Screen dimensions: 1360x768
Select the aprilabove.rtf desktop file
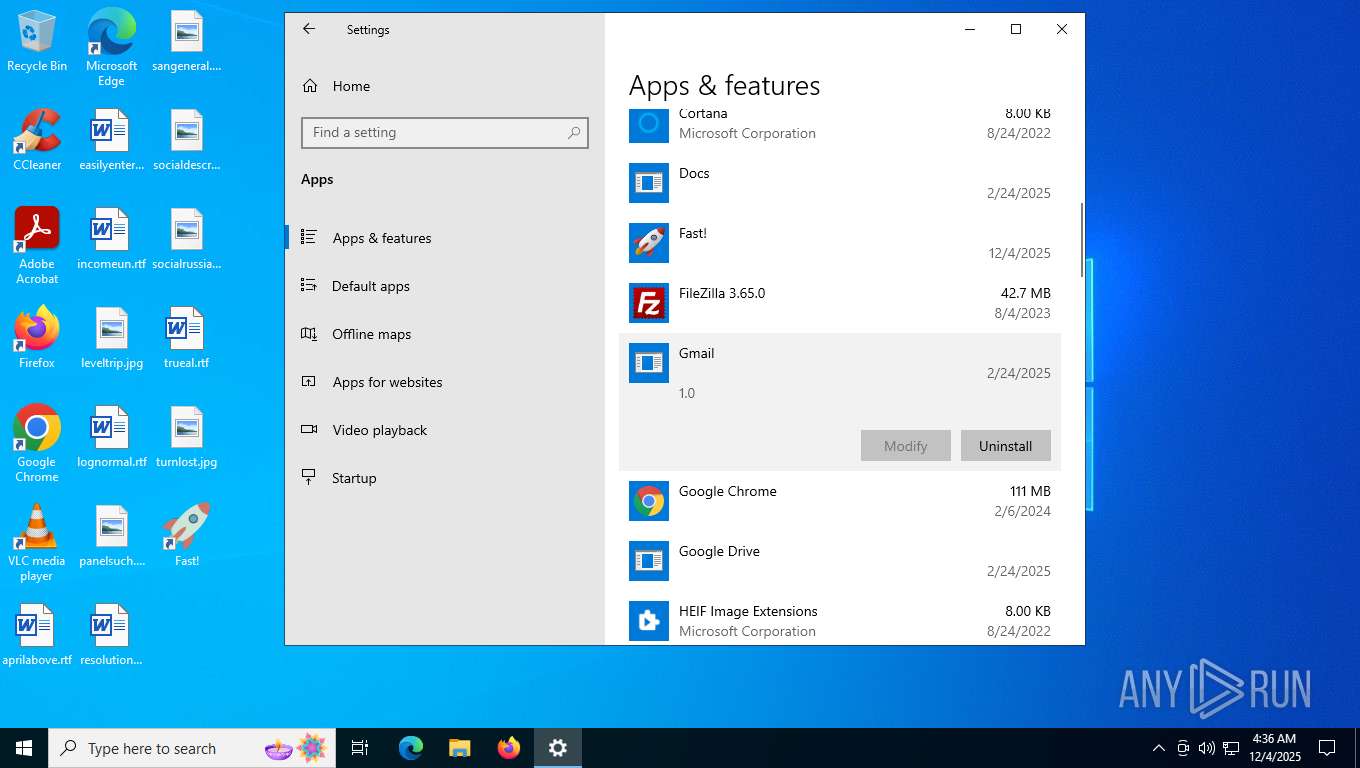pos(37,635)
